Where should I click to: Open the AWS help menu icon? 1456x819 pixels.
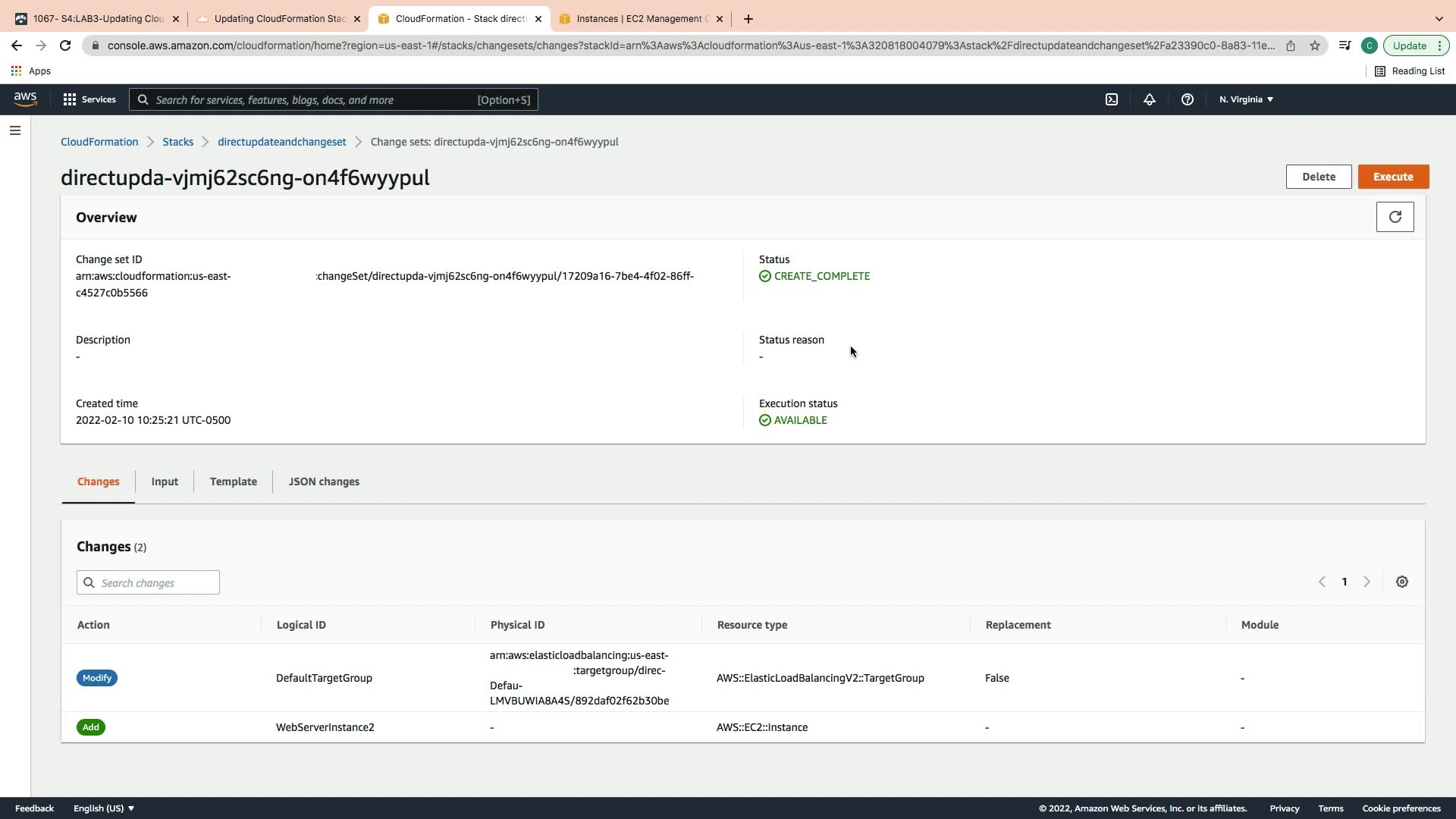tap(1187, 99)
